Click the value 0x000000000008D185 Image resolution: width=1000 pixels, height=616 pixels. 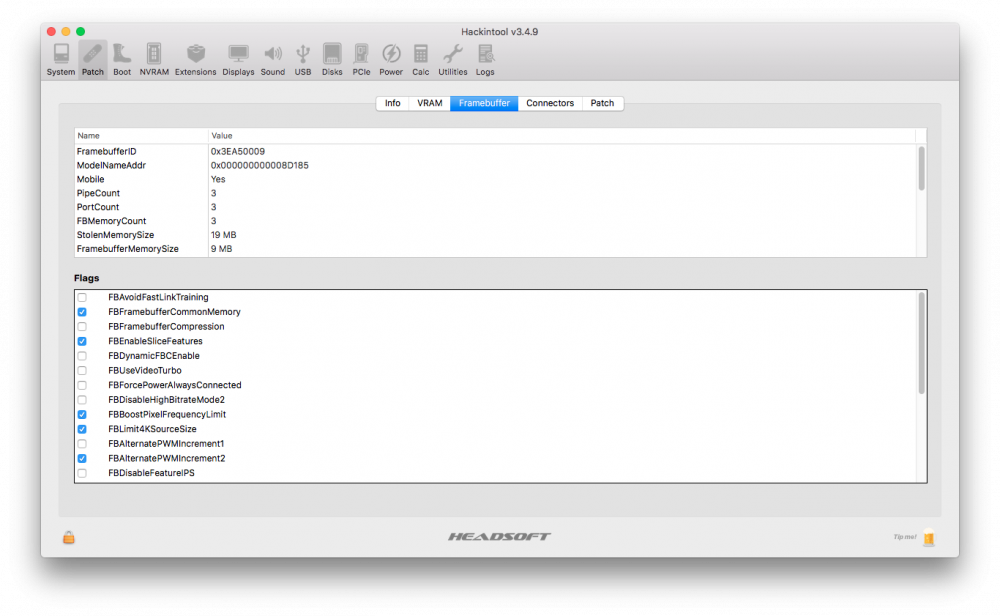point(260,165)
